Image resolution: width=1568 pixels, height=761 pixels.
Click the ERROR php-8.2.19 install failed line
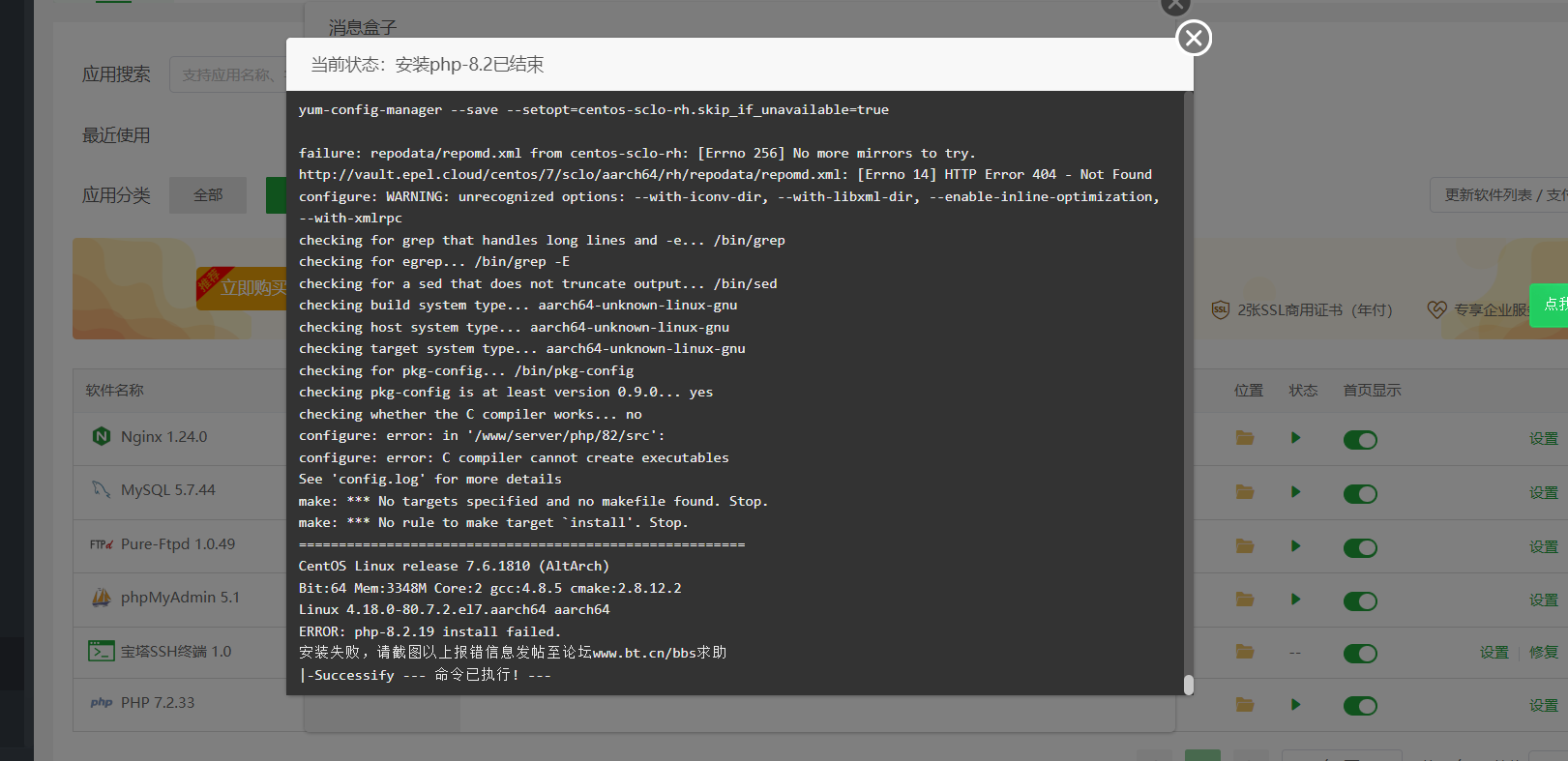click(429, 631)
